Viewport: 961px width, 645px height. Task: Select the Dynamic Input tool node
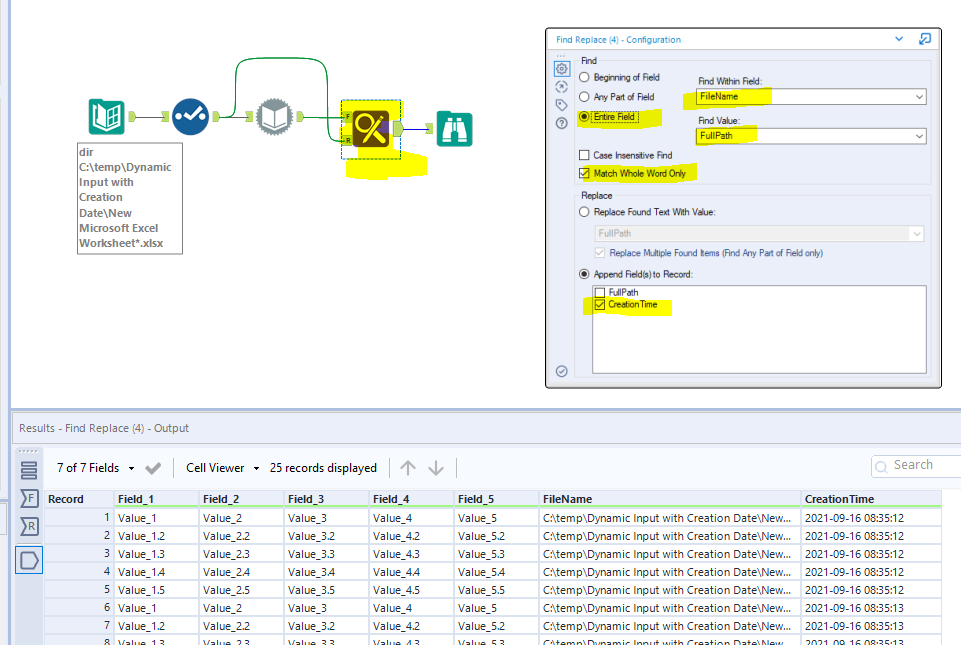(x=274, y=116)
